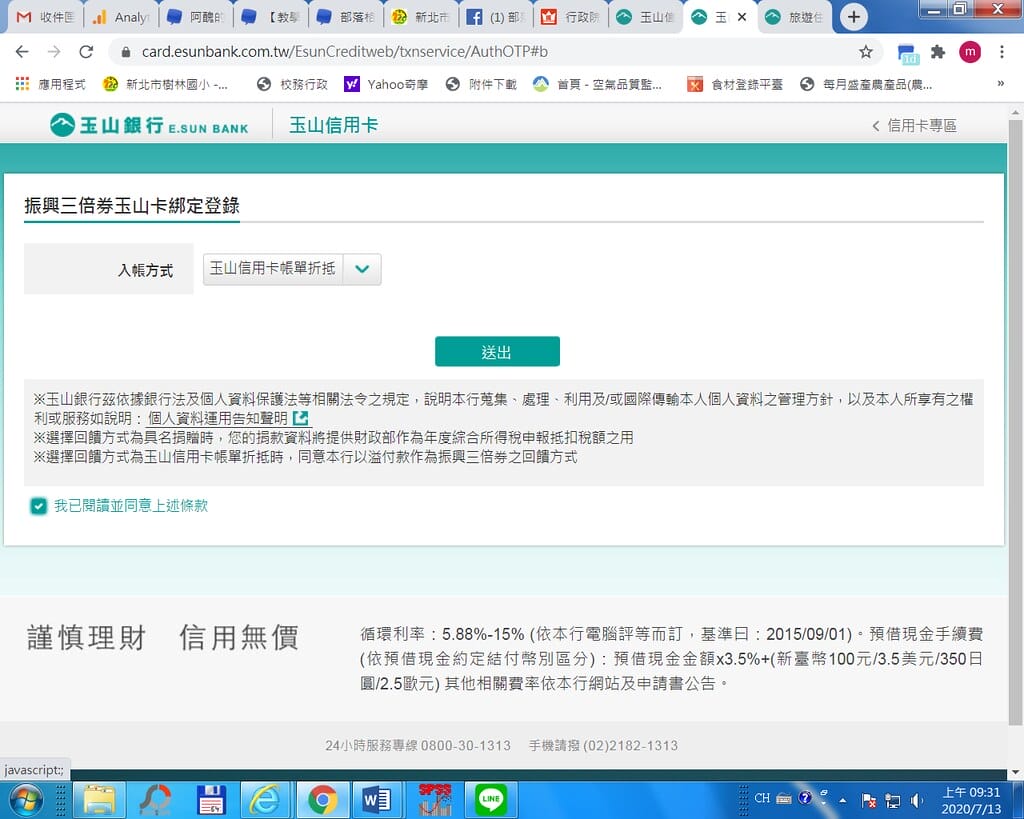This screenshot has width=1024, height=819.
Task: Switch to the Analytics tab
Action: (122, 17)
